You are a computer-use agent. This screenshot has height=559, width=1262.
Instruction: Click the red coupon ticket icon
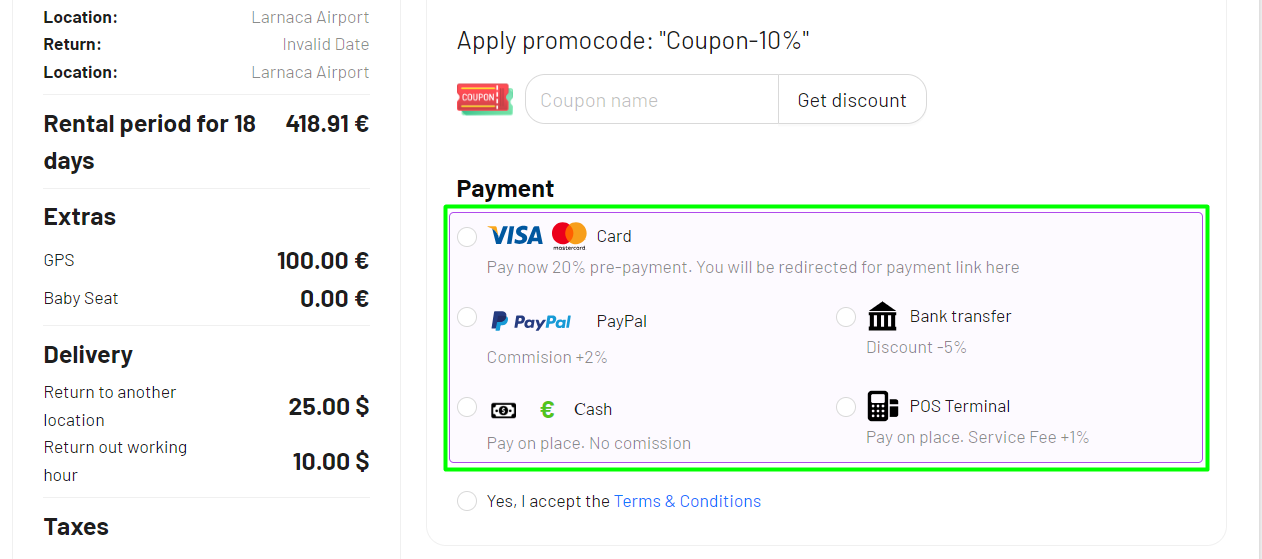click(484, 99)
